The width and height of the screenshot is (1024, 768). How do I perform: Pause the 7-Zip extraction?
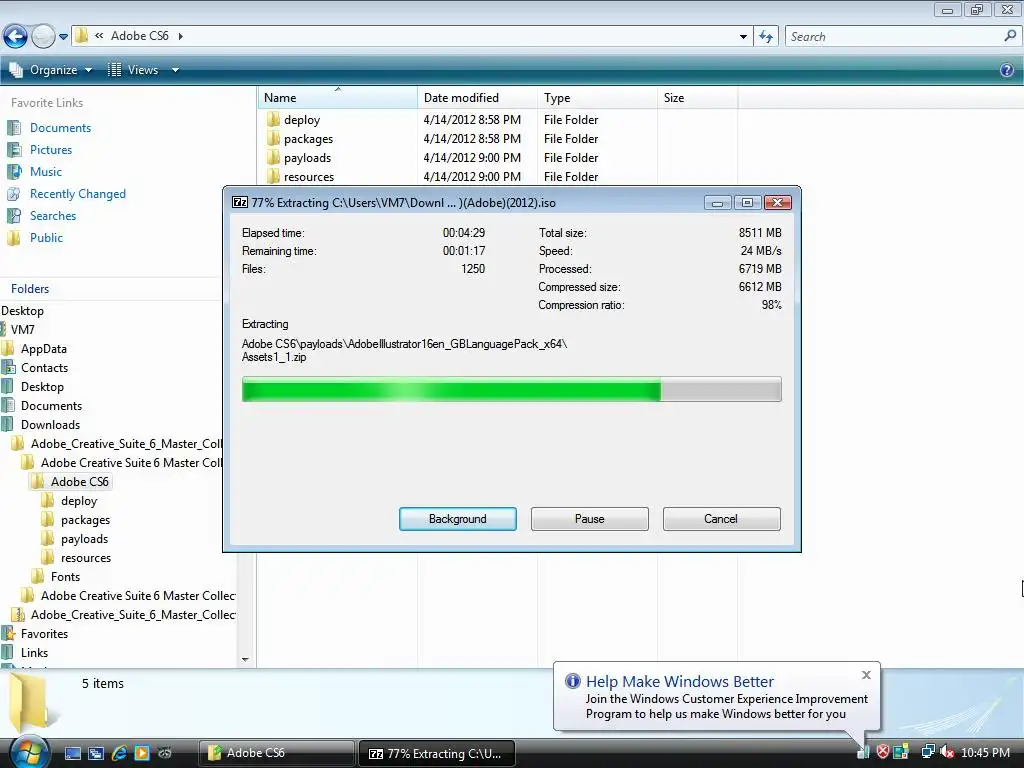coord(590,519)
